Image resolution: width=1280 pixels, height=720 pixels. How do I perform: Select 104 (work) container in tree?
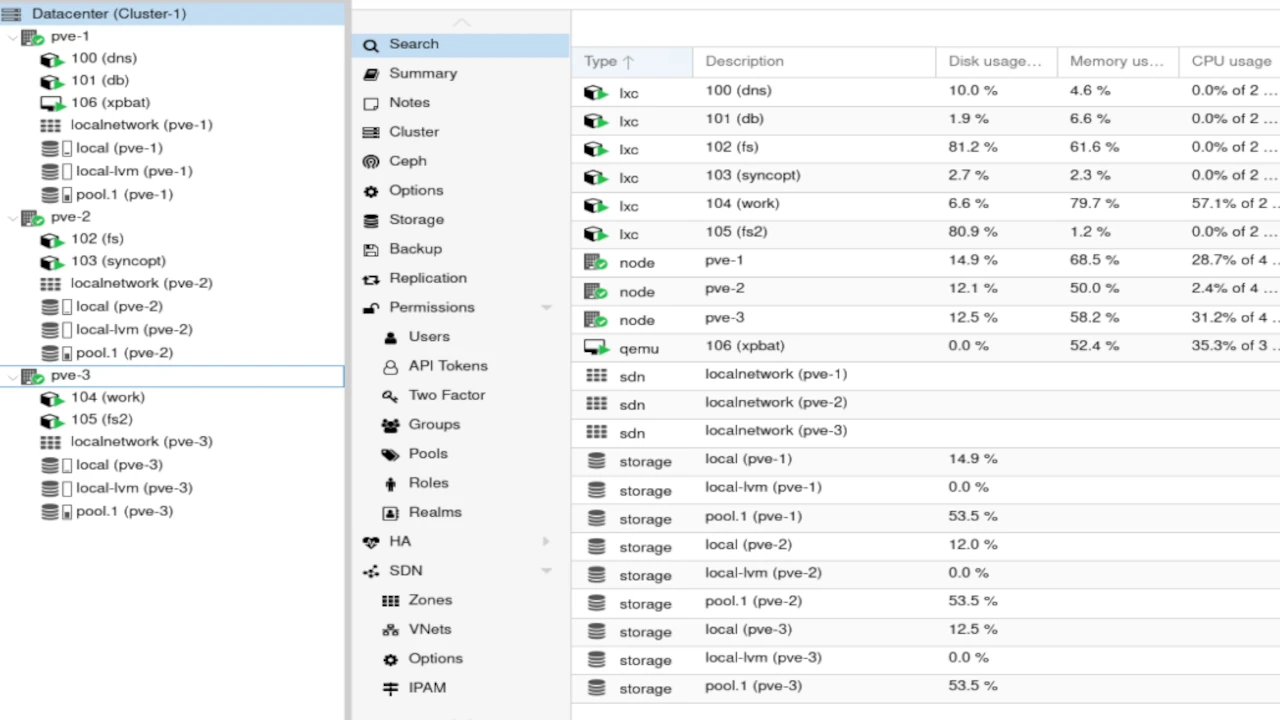pos(107,398)
